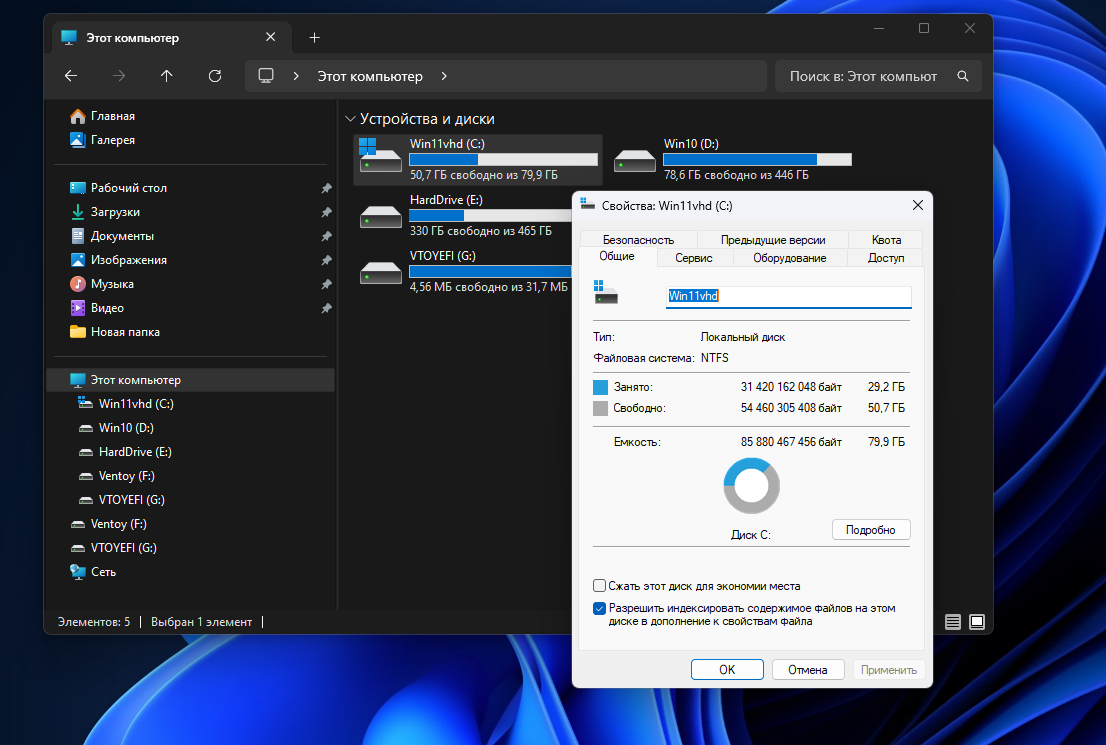The image size is (1106, 745).
Task: Go up one folder level
Action: point(166,75)
